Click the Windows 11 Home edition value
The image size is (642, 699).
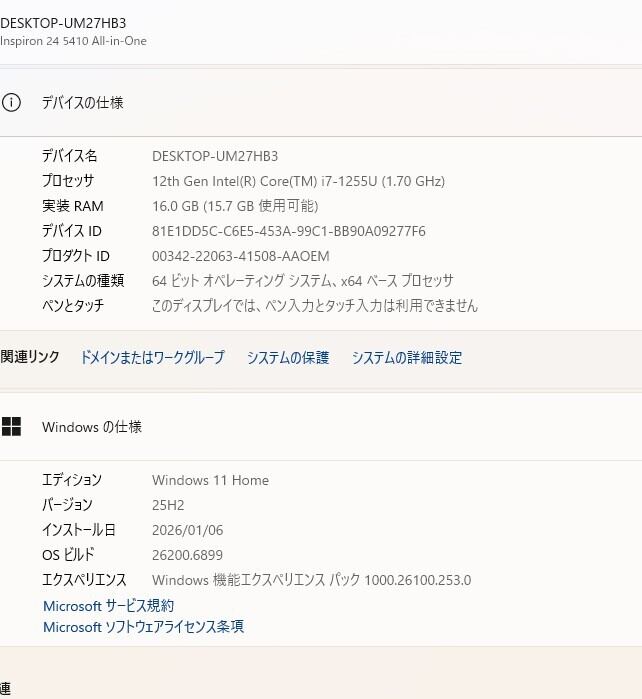pos(210,480)
